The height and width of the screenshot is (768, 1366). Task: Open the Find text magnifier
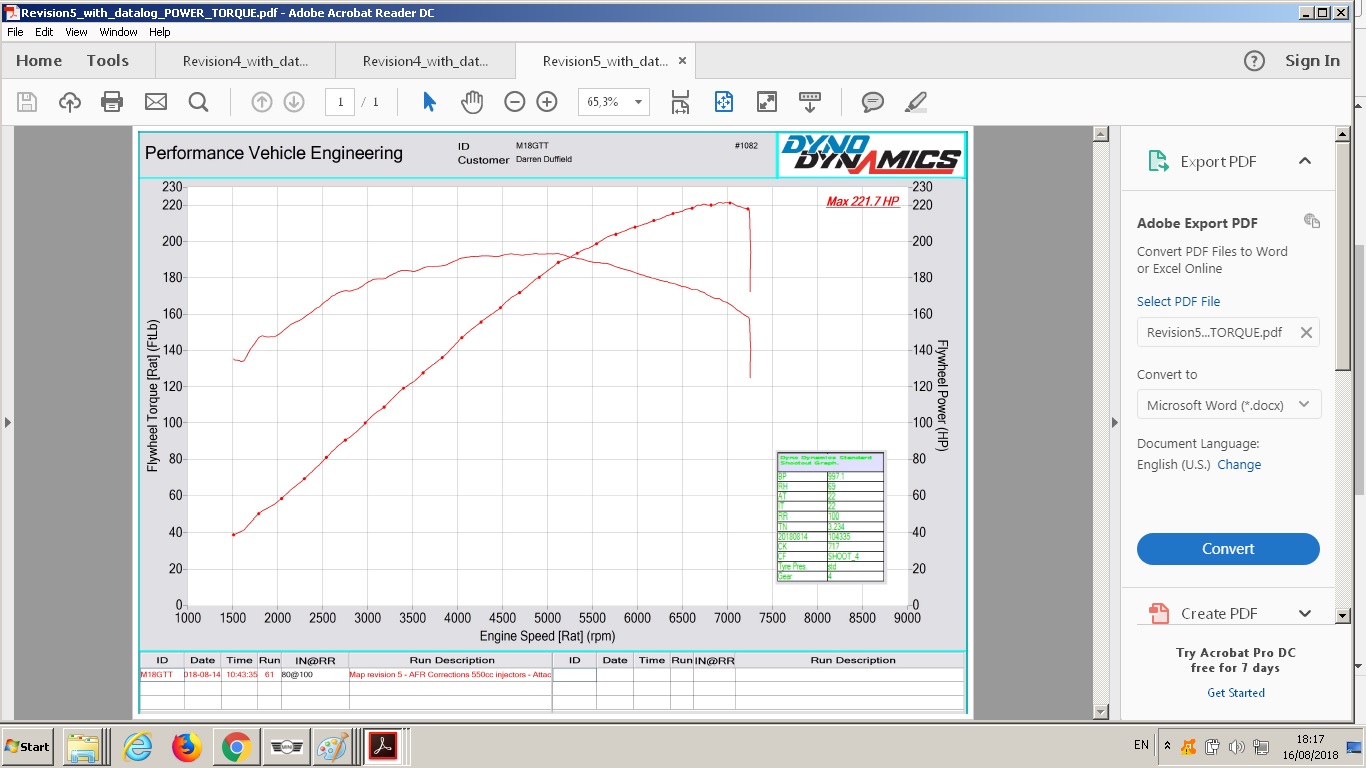198,102
